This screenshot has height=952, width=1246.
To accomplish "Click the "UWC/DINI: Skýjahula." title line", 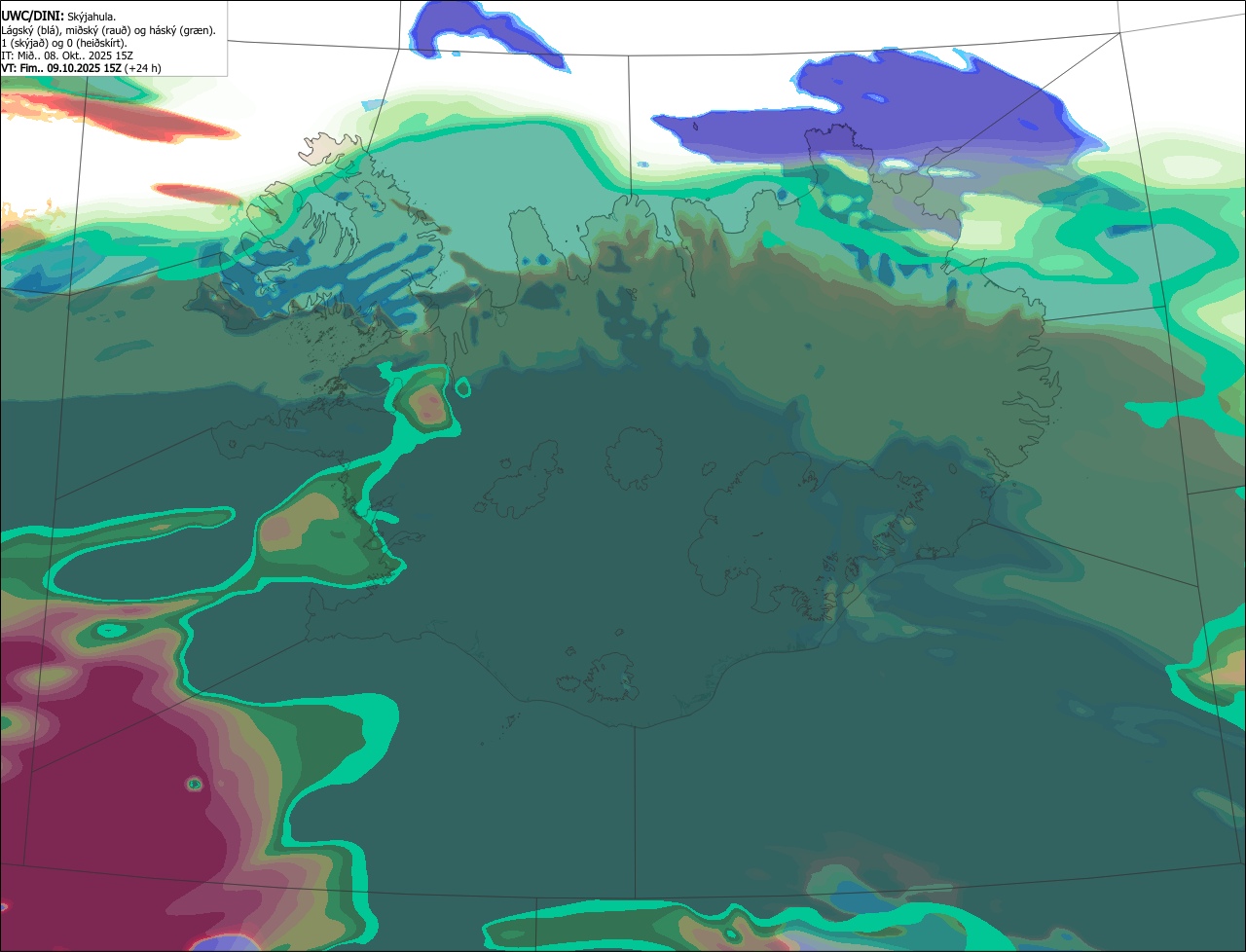I will pos(58,16).
